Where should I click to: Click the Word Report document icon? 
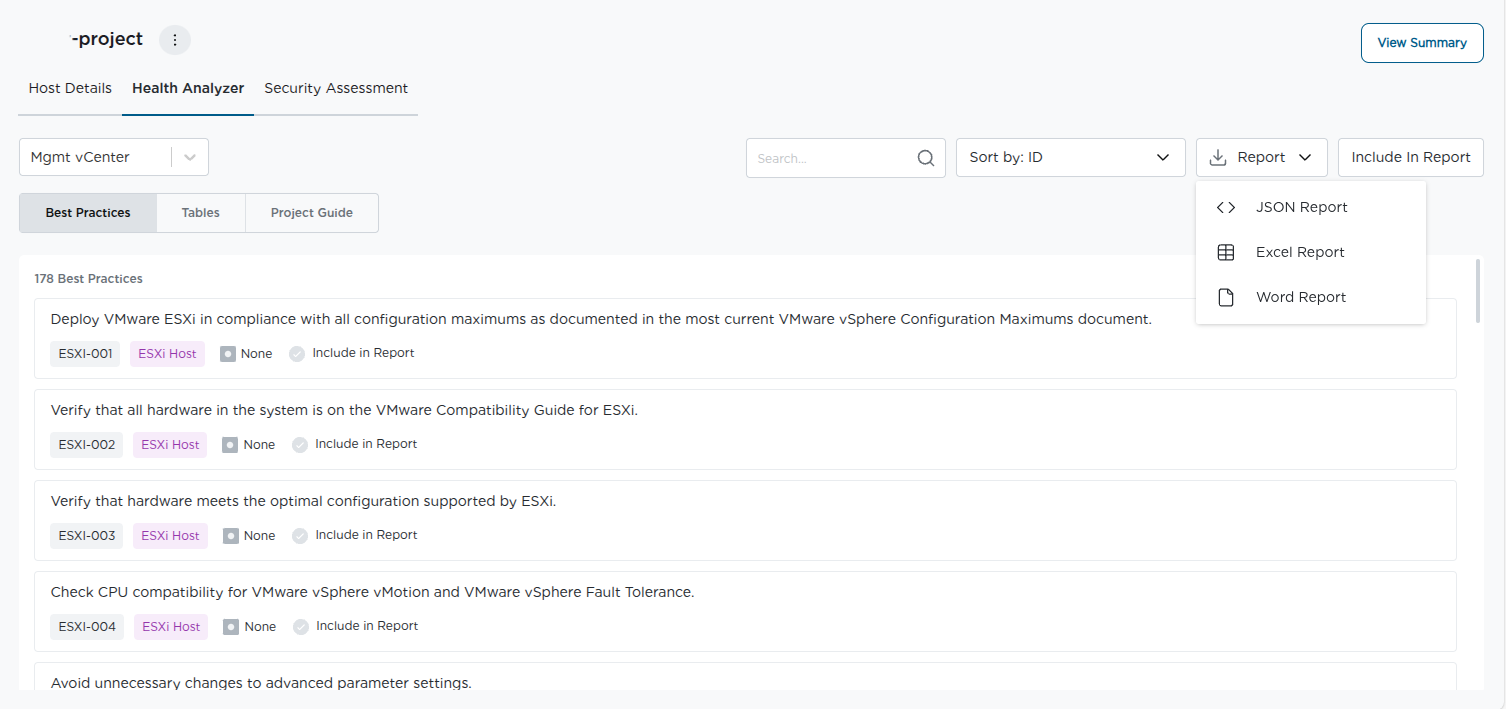(1225, 297)
